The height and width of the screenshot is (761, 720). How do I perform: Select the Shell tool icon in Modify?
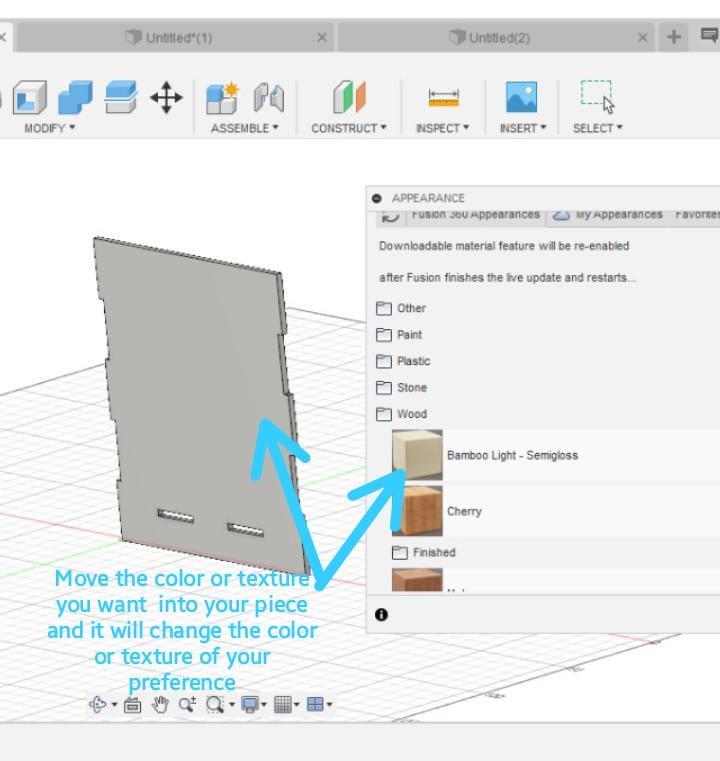(x=30, y=97)
